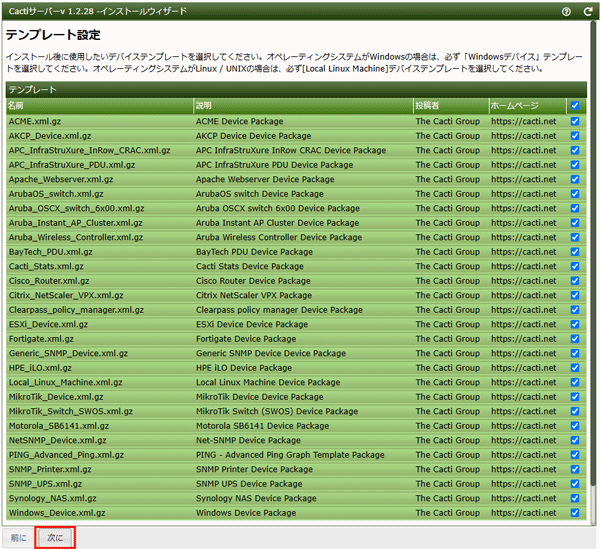Select APC_InfraStruXure_InRow_CRAC.xml.gz name
Screen dimensions: 600x549
point(90,150)
